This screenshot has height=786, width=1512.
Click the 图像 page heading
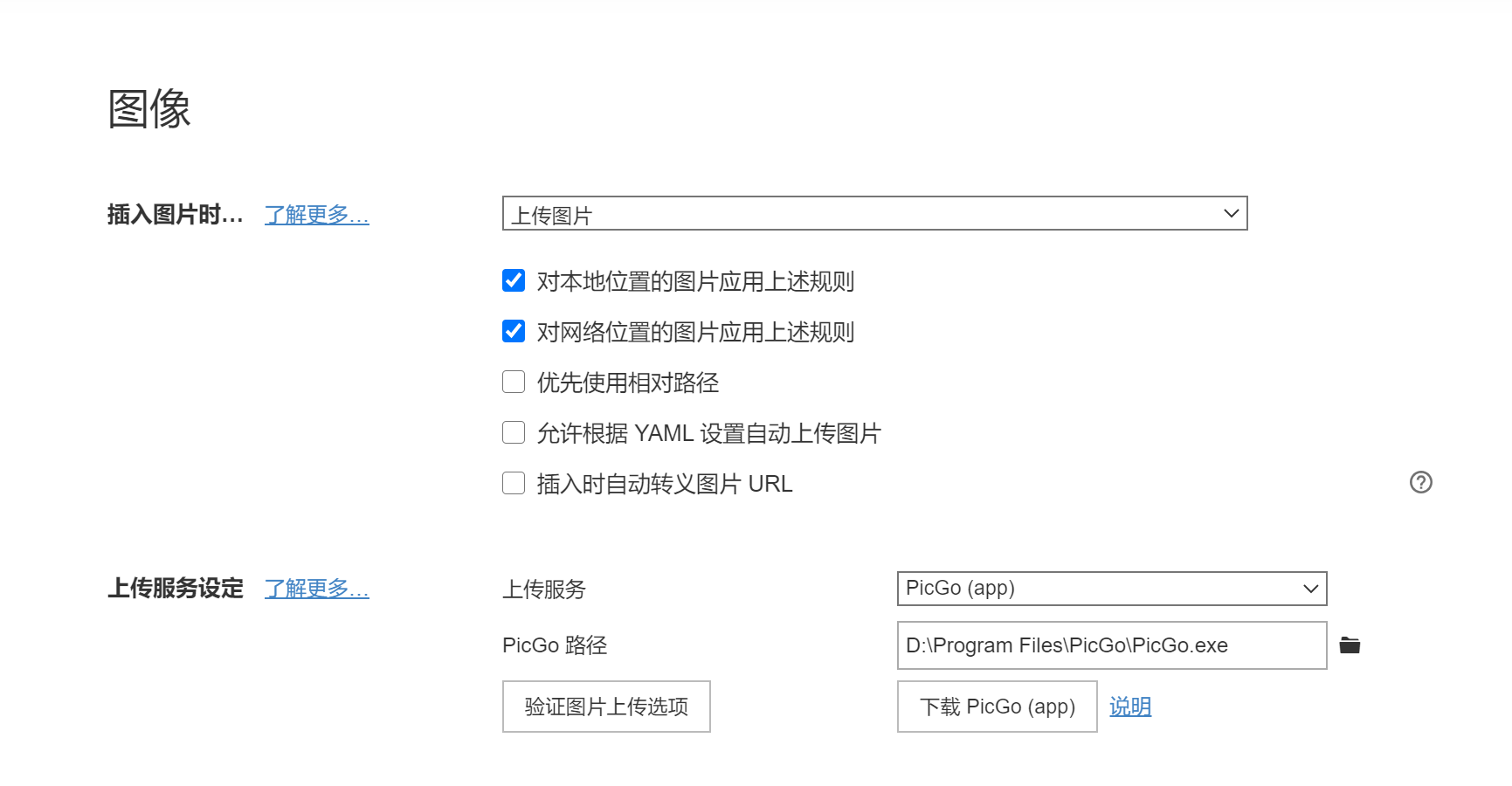point(149,109)
